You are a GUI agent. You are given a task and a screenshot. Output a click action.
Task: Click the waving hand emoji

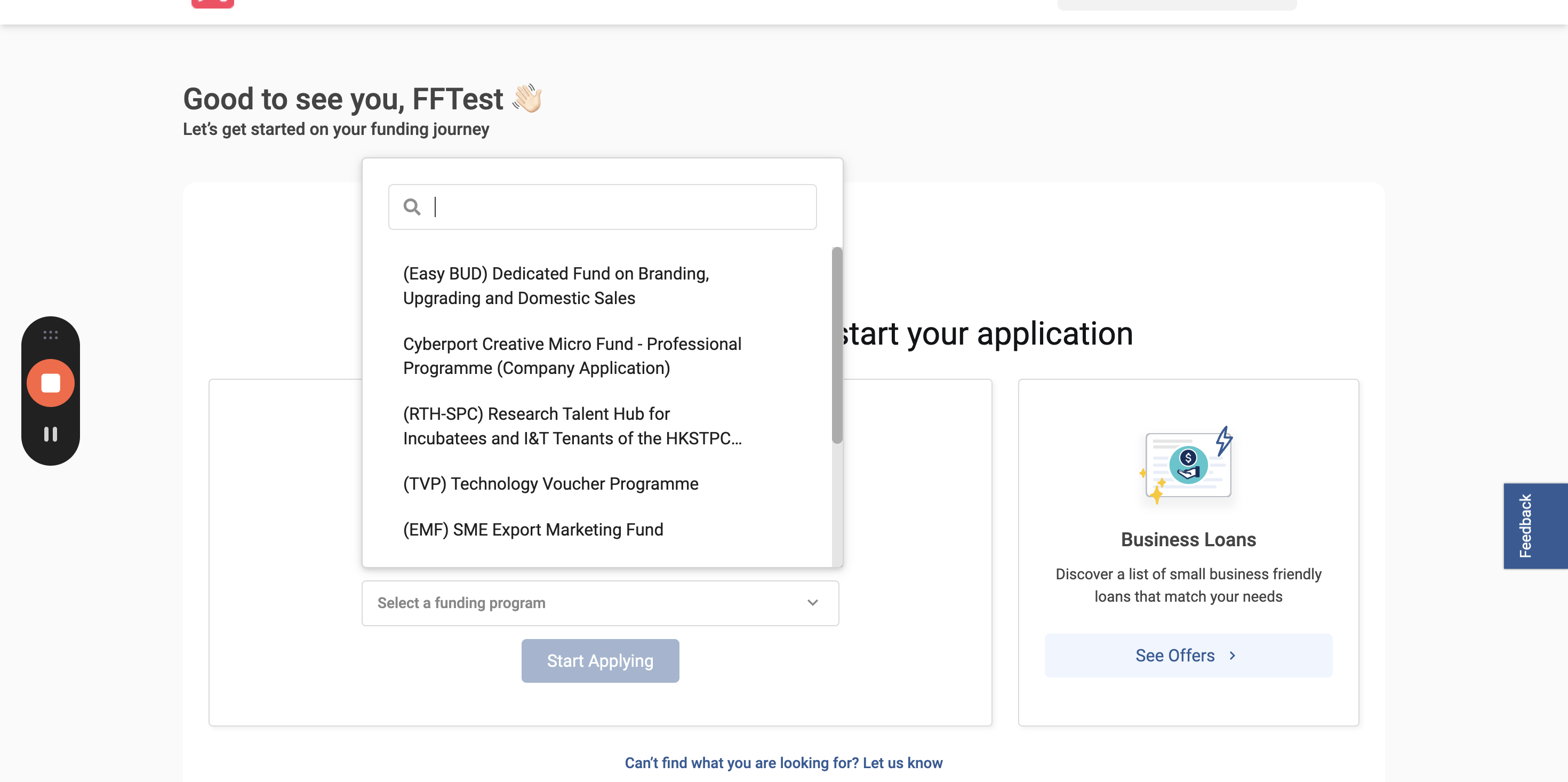(x=527, y=98)
